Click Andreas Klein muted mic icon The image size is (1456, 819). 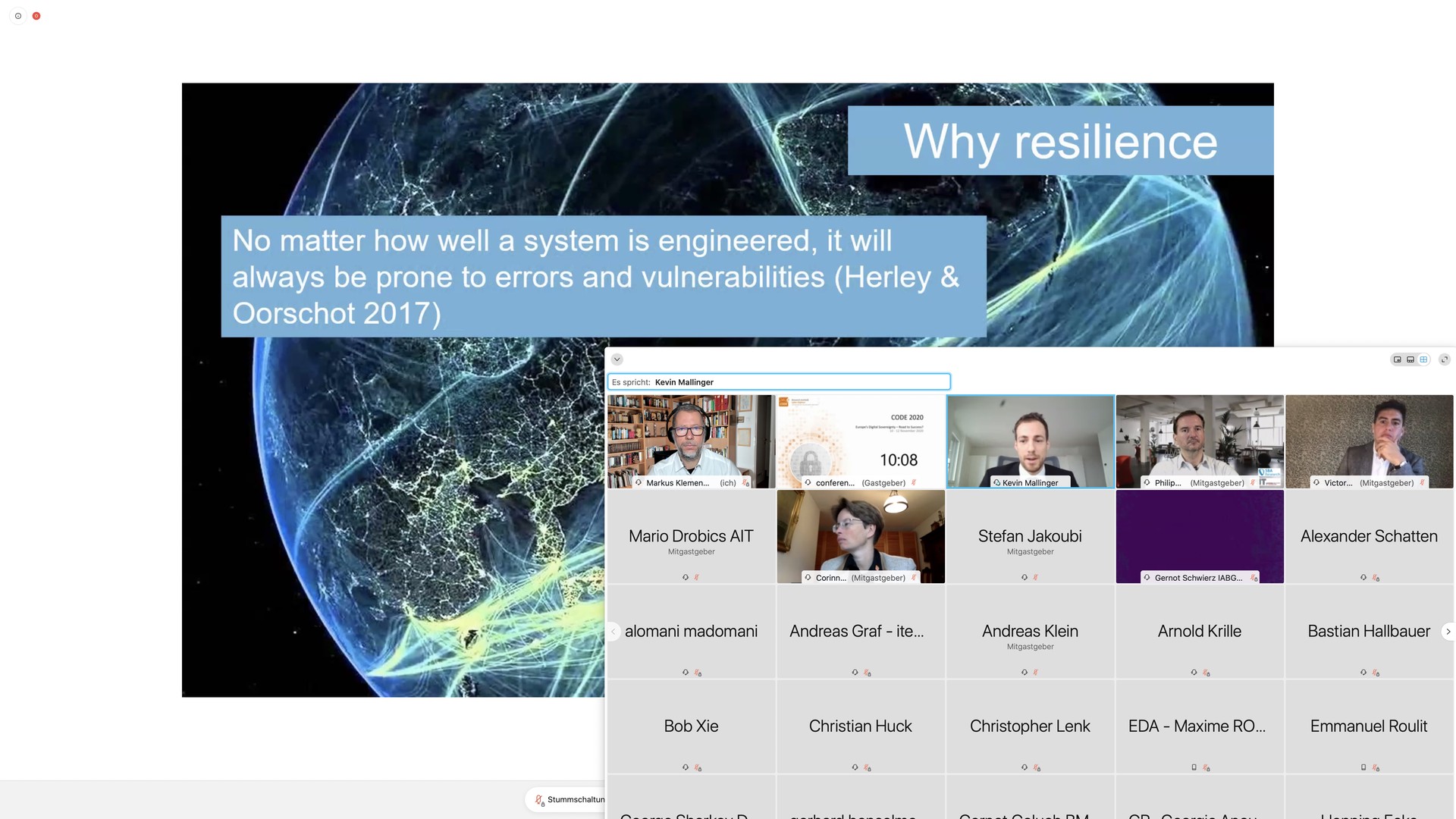(1036, 672)
